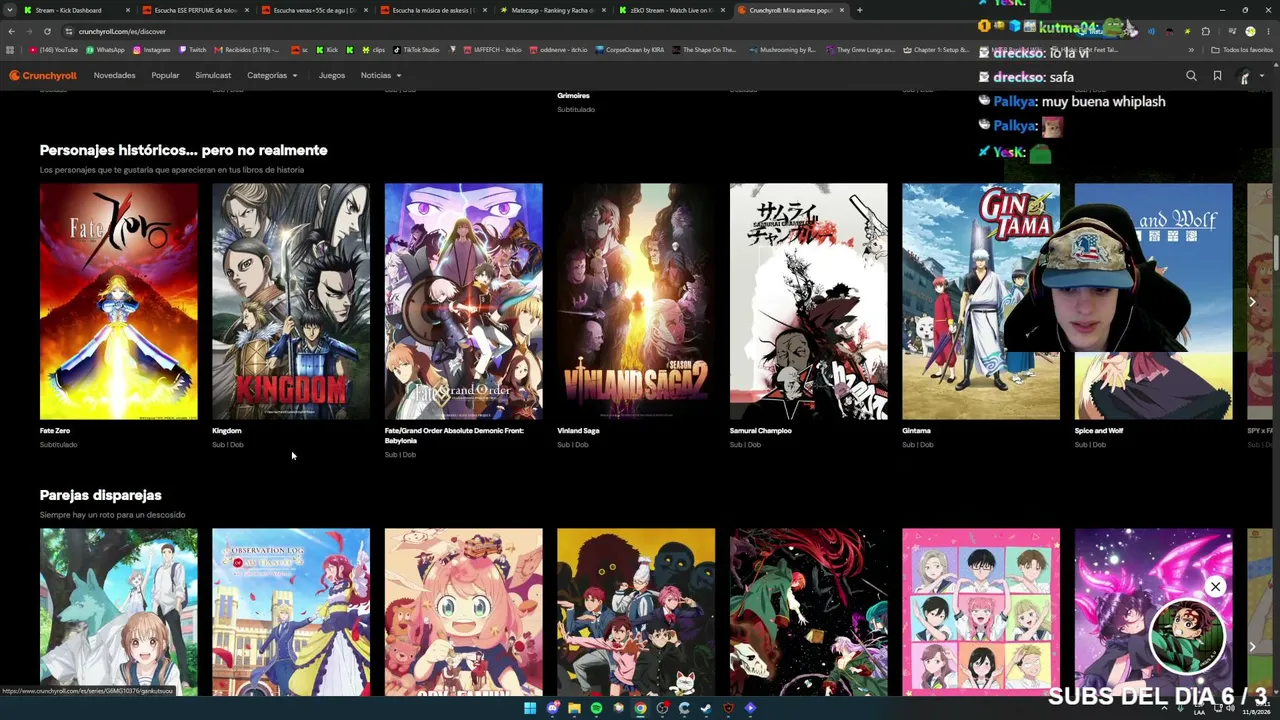Open the Instagram bookmark
1280x720 pixels.
tap(152, 50)
